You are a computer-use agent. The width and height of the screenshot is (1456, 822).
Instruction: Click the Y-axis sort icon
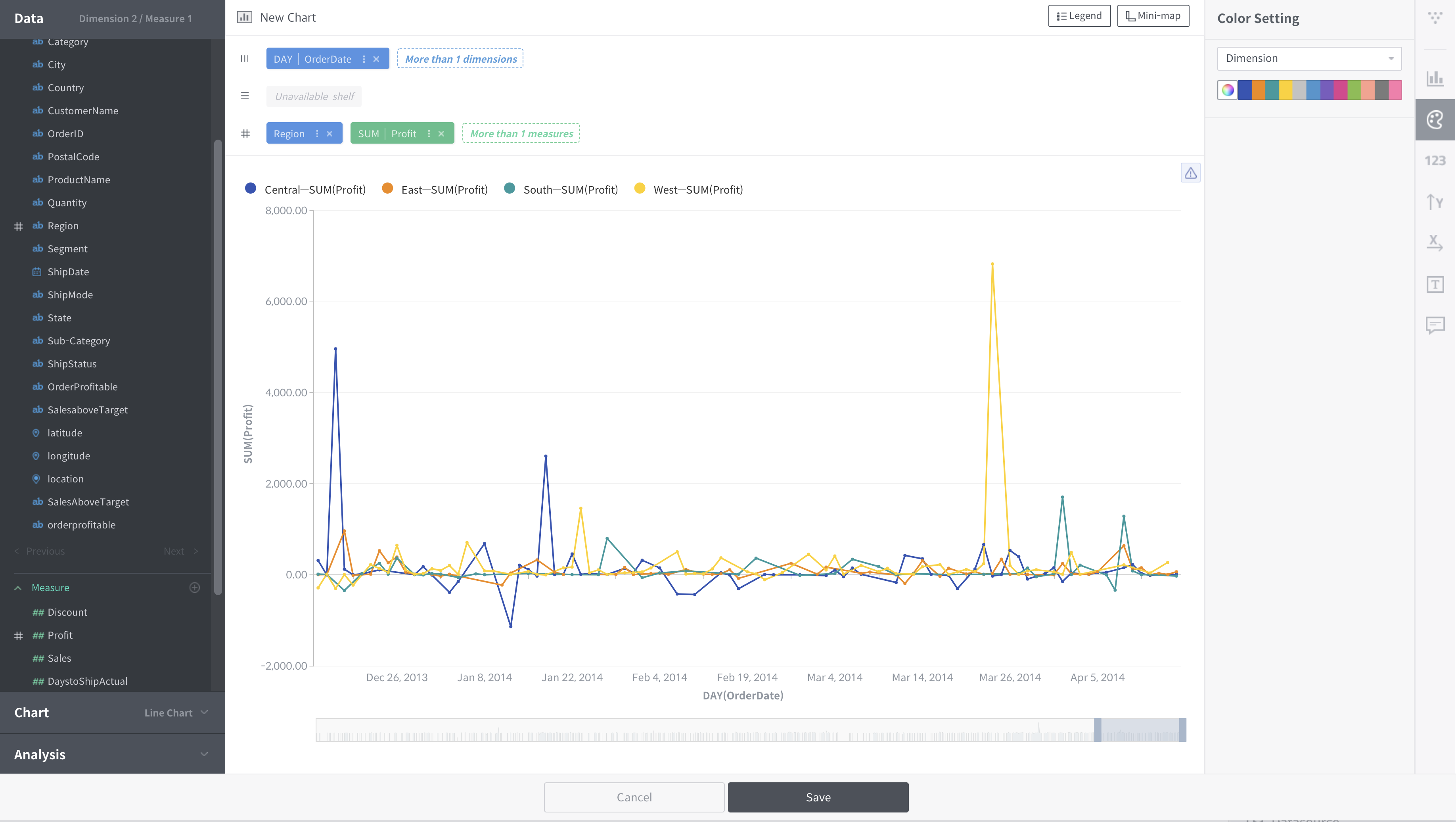(x=1435, y=202)
